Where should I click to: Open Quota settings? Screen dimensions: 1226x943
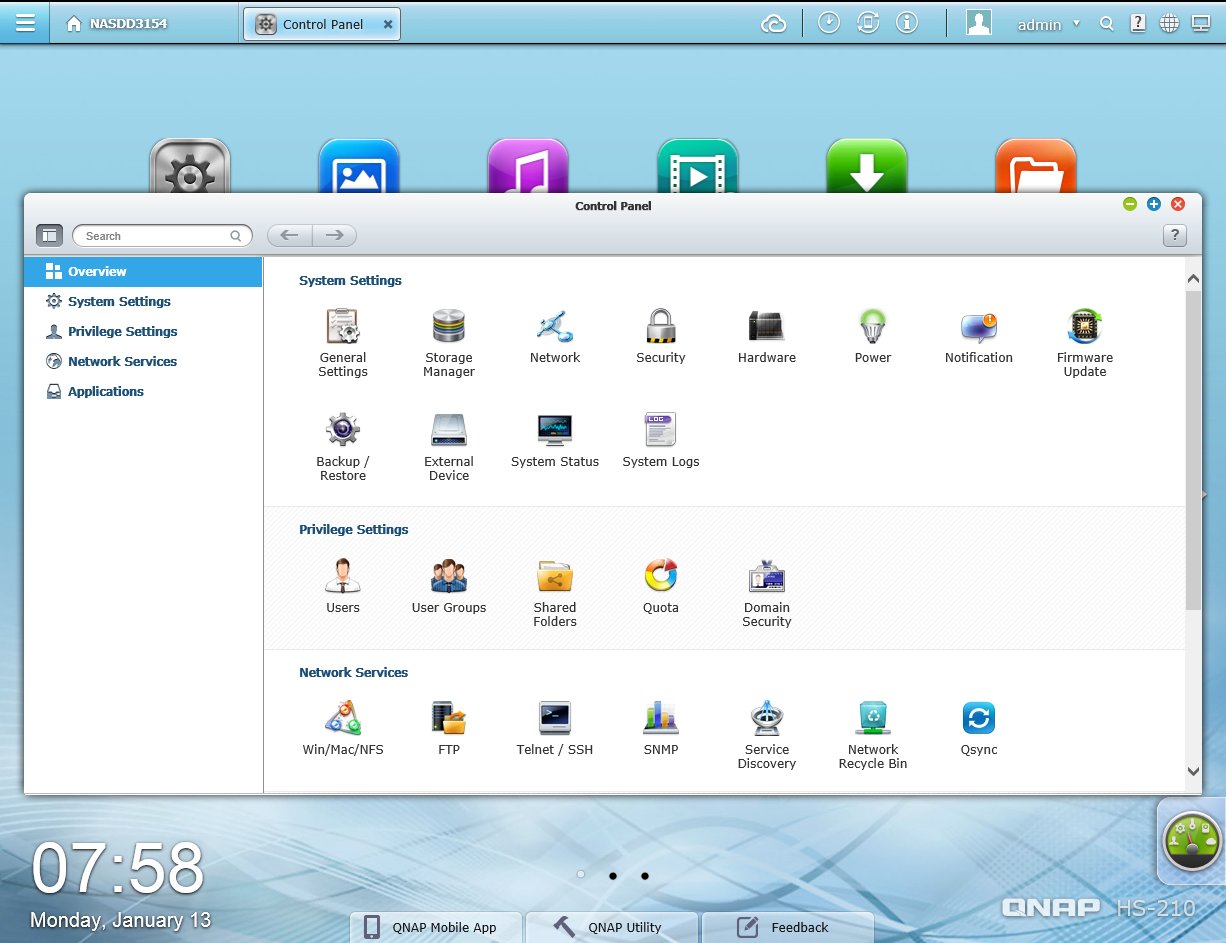(661, 586)
